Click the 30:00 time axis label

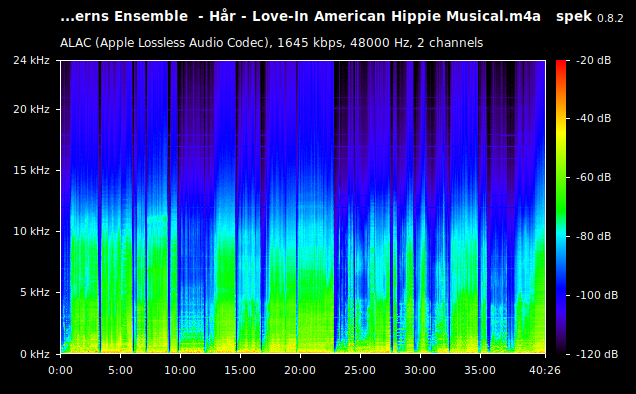click(420, 370)
